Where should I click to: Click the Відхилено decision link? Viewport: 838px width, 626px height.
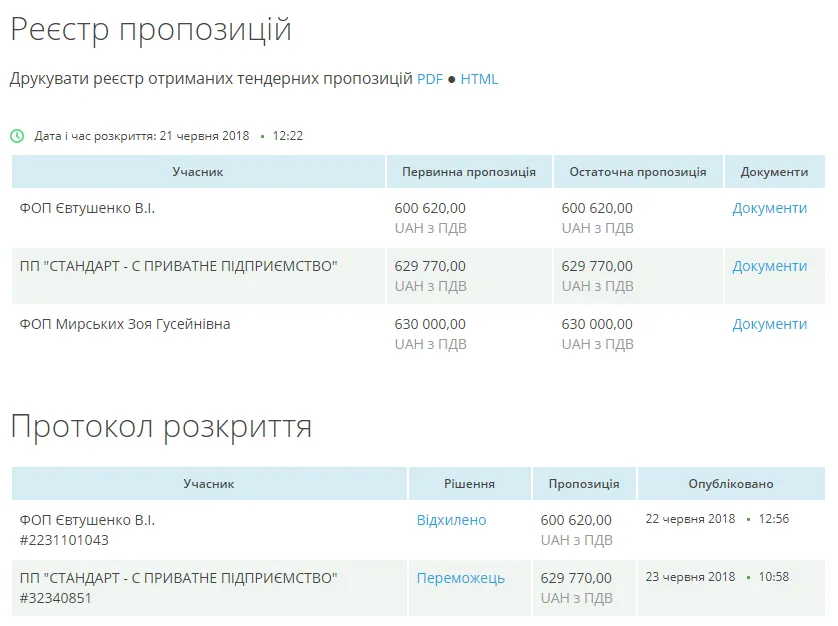coord(451,520)
